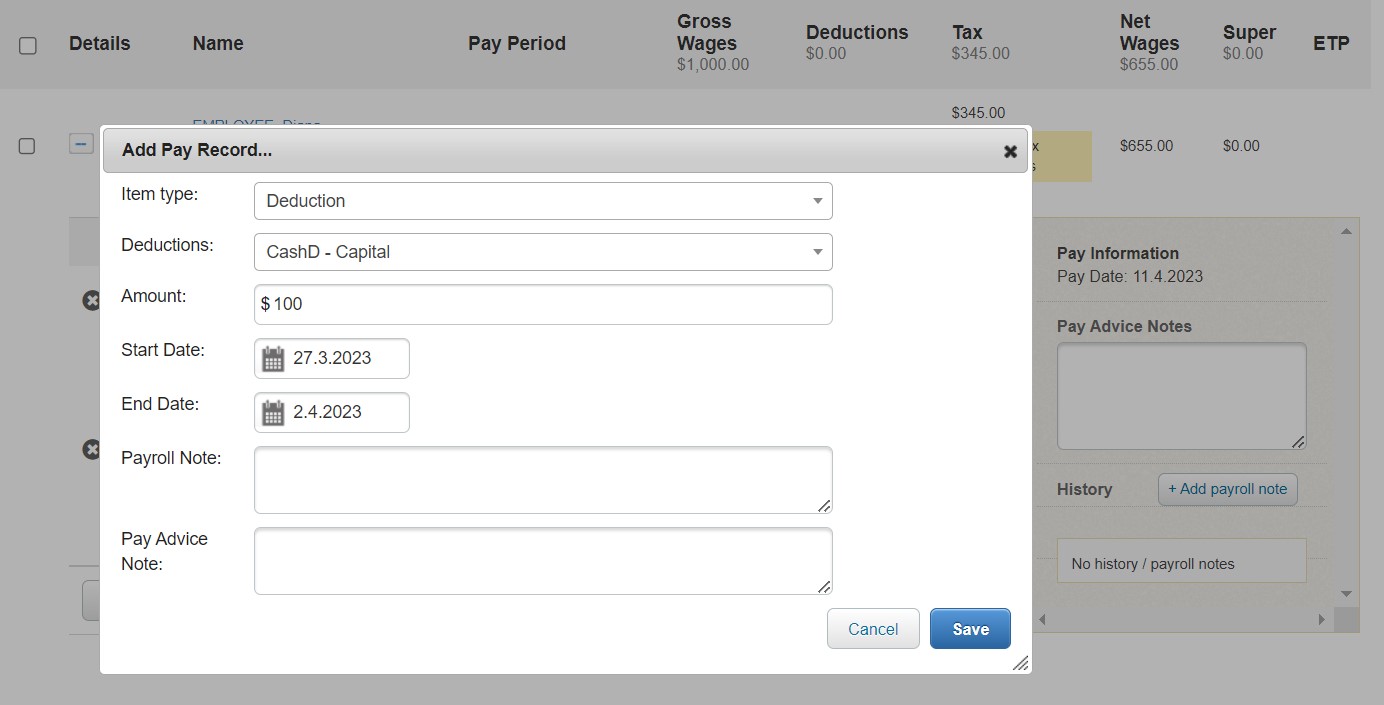Tick the employee row checkbox
Screen dimensions: 1384x705
coord(28,146)
